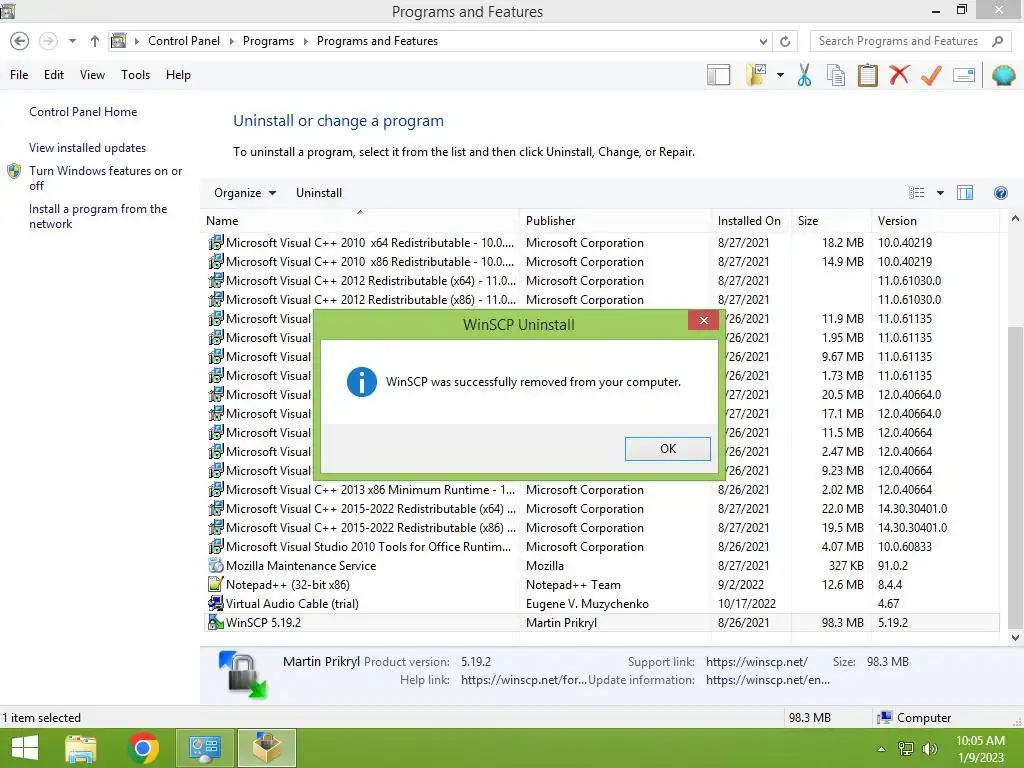Select Microsoft Visual C++ 2010 x64 Redistributable row
Viewport: 1024px width, 768px height.
pyautogui.click(x=601, y=242)
